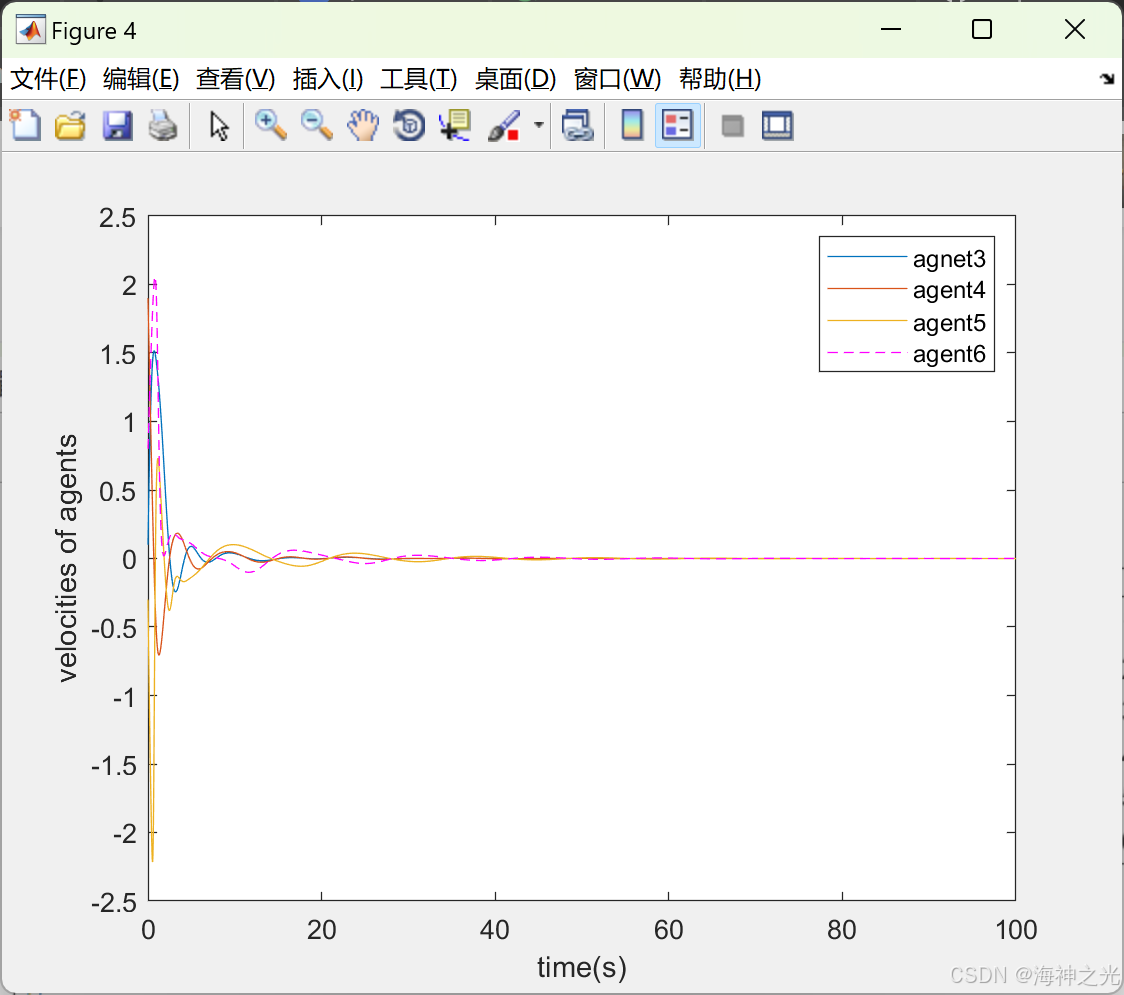Minimize the Figure 4 window
The width and height of the screenshot is (1124, 995).
point(891,29)
